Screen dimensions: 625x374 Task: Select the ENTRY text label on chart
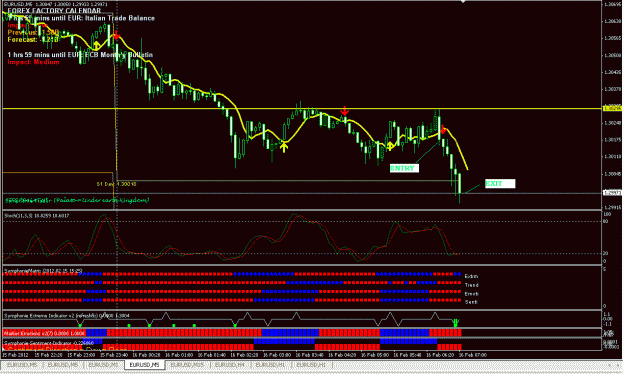(x=404, y=168)
